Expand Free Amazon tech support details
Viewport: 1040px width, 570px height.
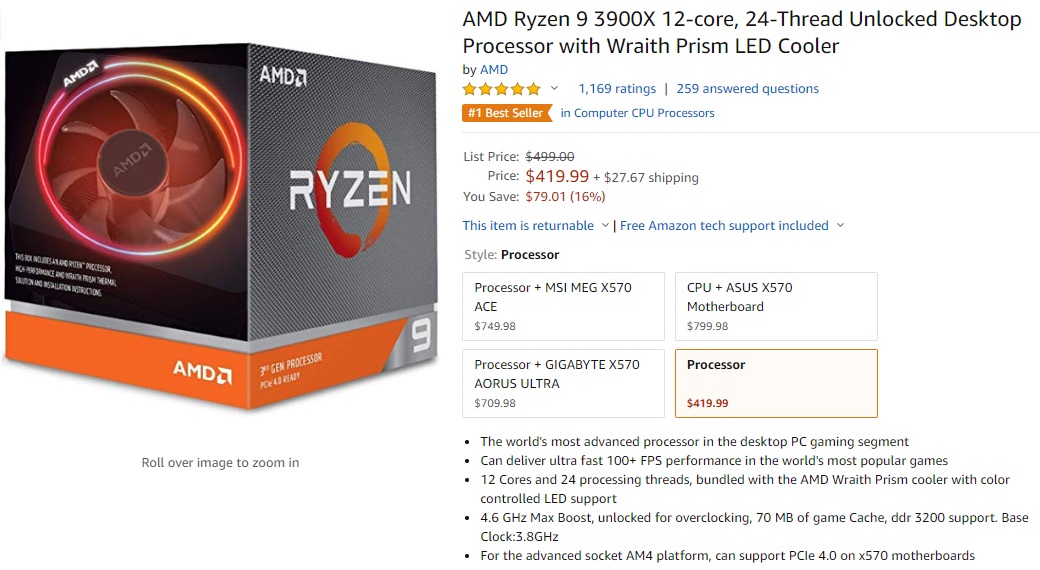pos(840,226)
